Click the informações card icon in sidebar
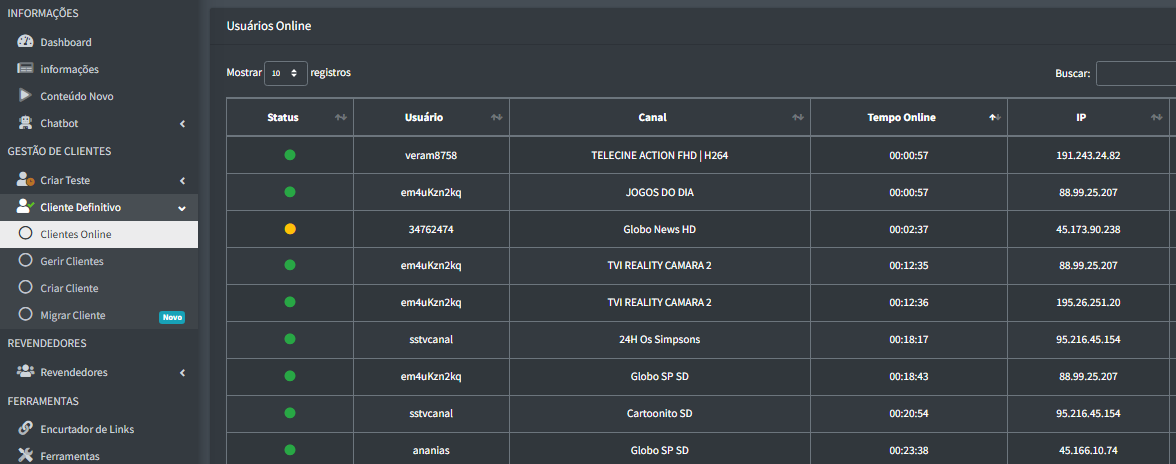 pyautogui.click(x=26, y=69)
